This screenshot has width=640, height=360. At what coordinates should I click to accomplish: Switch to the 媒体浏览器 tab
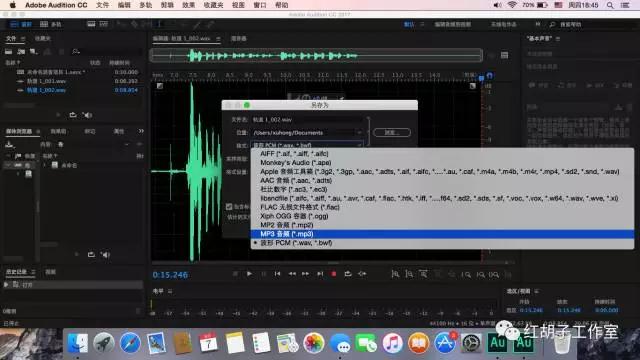coord(19,131)
